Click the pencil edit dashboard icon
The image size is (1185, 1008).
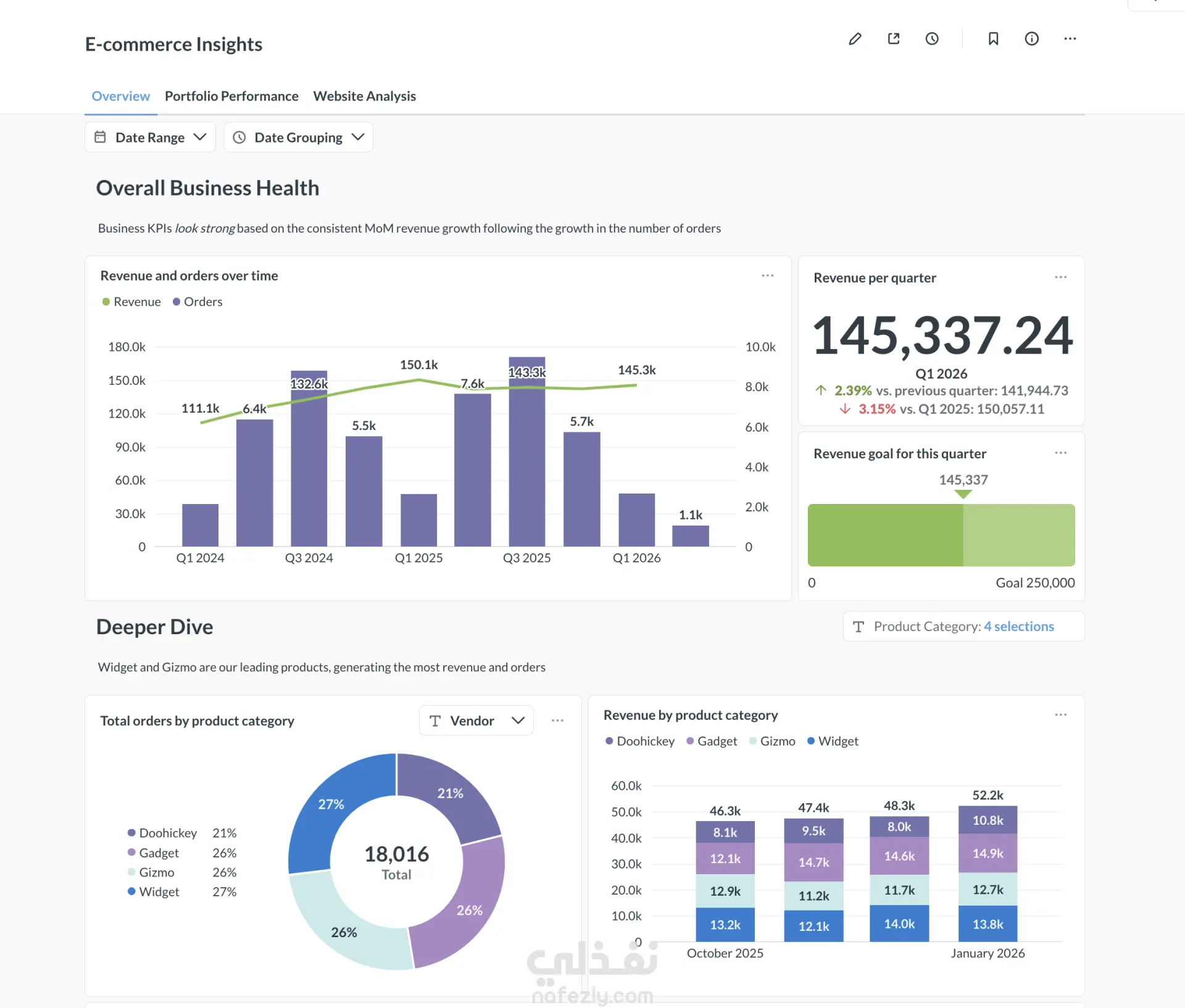[855, 39]
